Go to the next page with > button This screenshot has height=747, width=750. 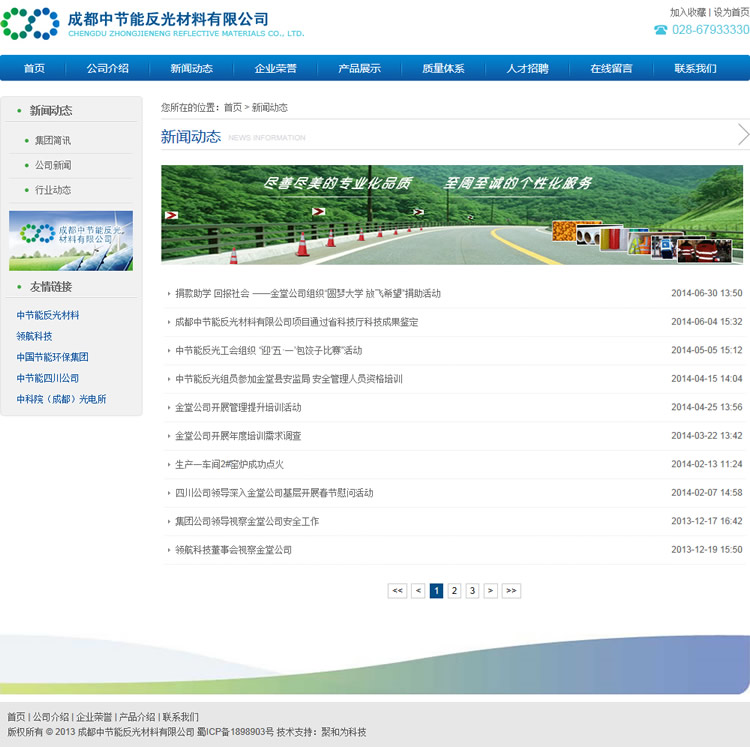click(x=490, y=591)
